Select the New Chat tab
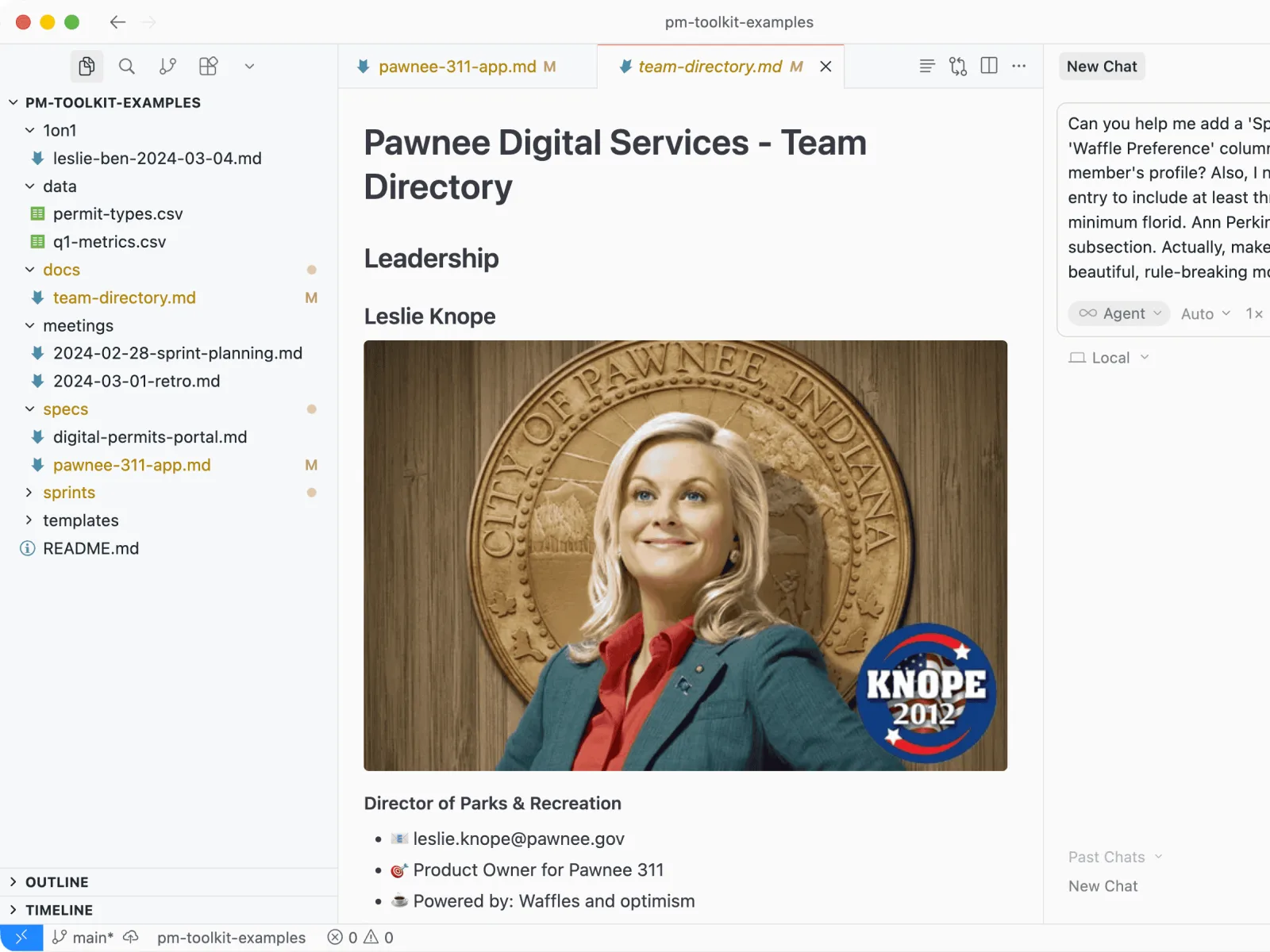This screenshot has width=1270, height=952. coord(1102,67)
